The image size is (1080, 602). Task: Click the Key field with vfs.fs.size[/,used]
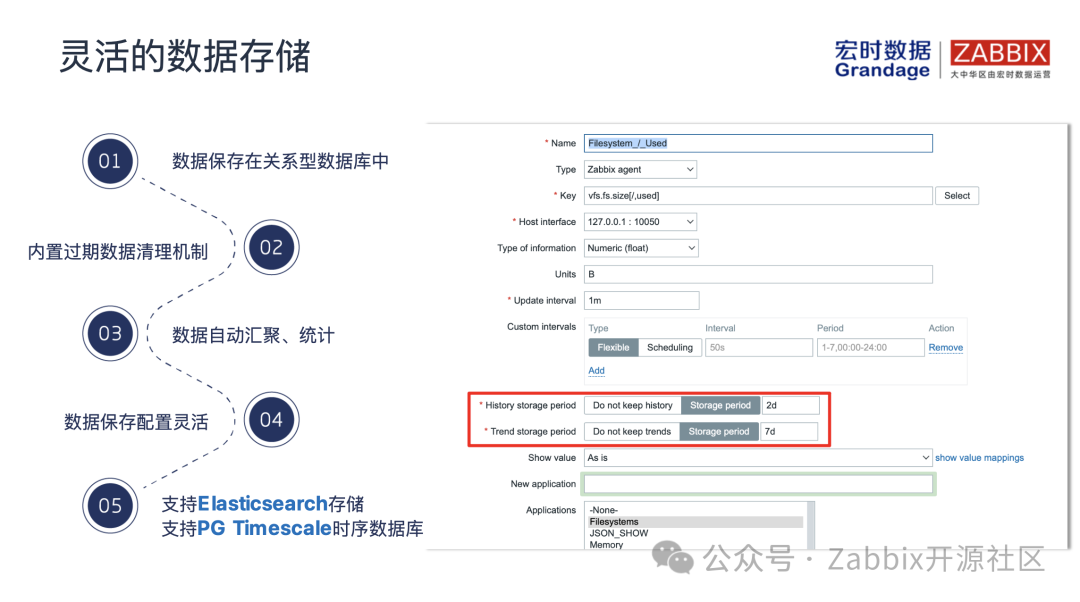[x=758, y=196]
